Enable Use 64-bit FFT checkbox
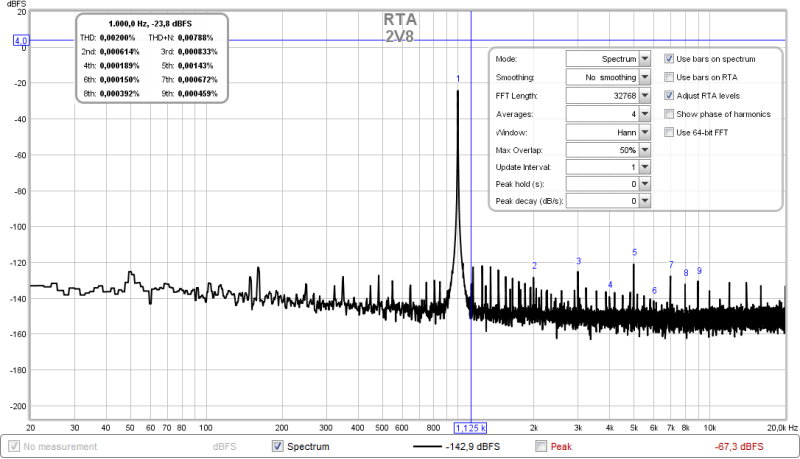The image size is (800, 459). (670, 132)
